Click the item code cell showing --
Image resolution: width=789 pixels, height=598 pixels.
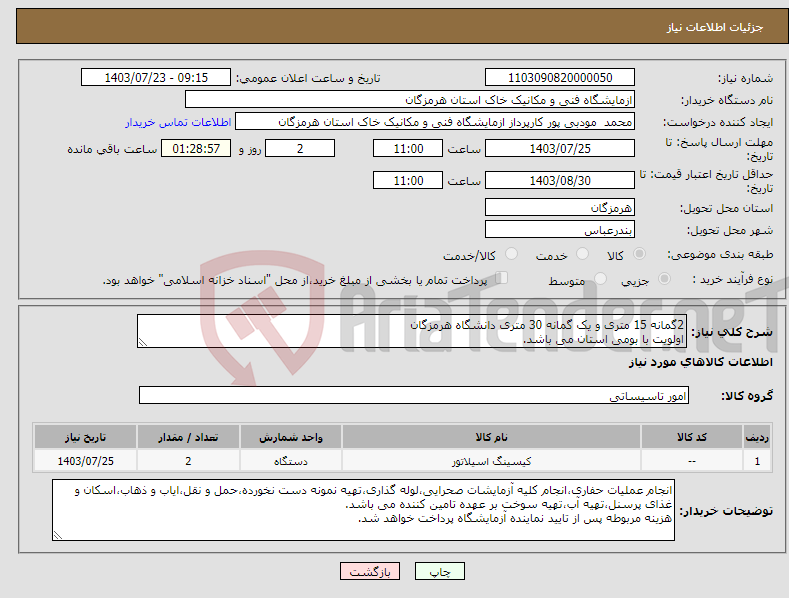click(x=692, y=461)
